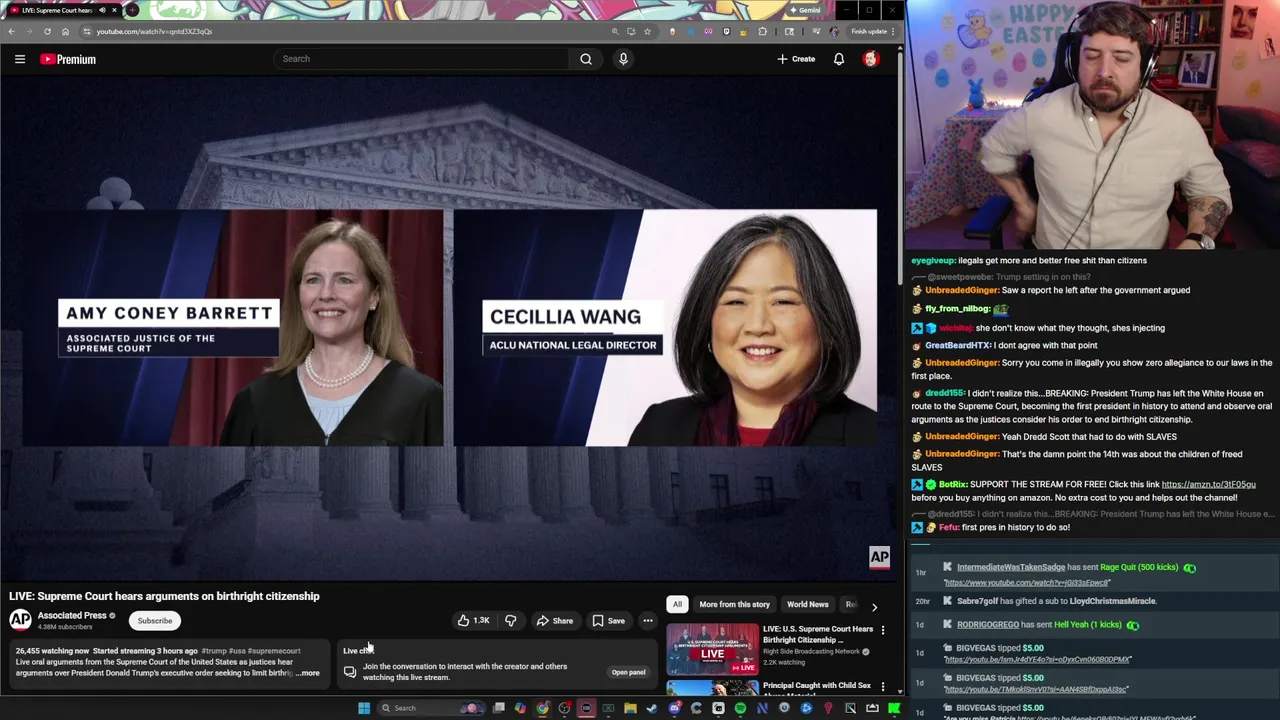Open options for Principal Caught video
The image size is (1280, 720).
pyautogui.click(x=883, y=686)
